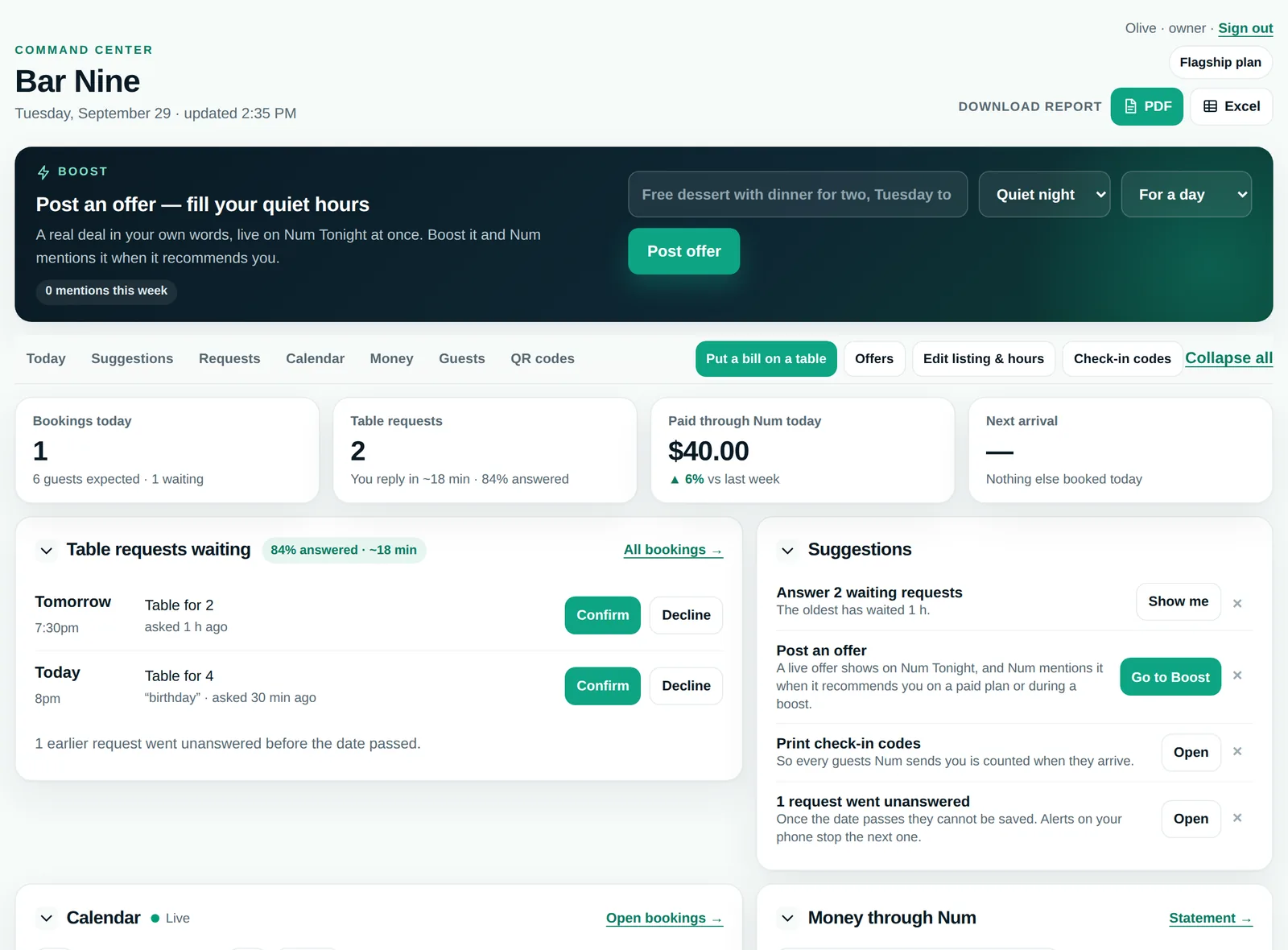The image size is (1288, 950).
Task: Select the Calendar tab
Action: click(x=315, y=359)
